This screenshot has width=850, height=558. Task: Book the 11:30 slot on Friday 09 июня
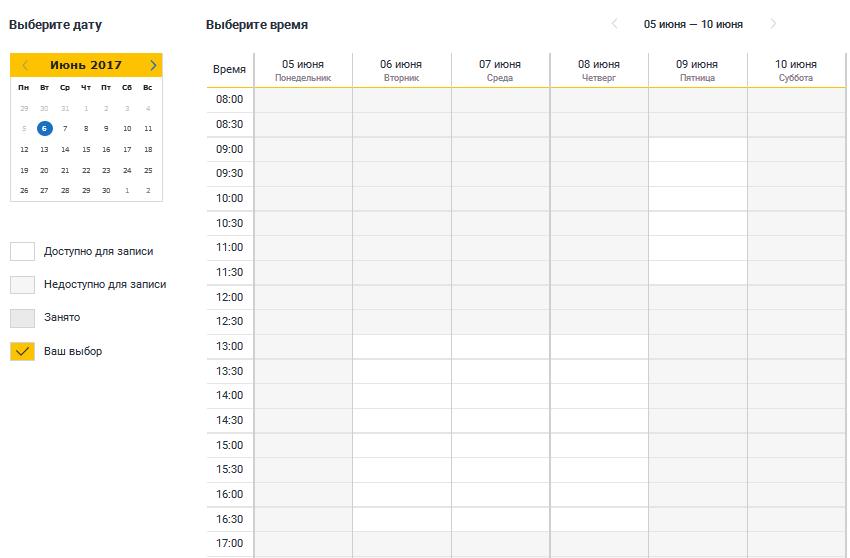click(697, 272)
